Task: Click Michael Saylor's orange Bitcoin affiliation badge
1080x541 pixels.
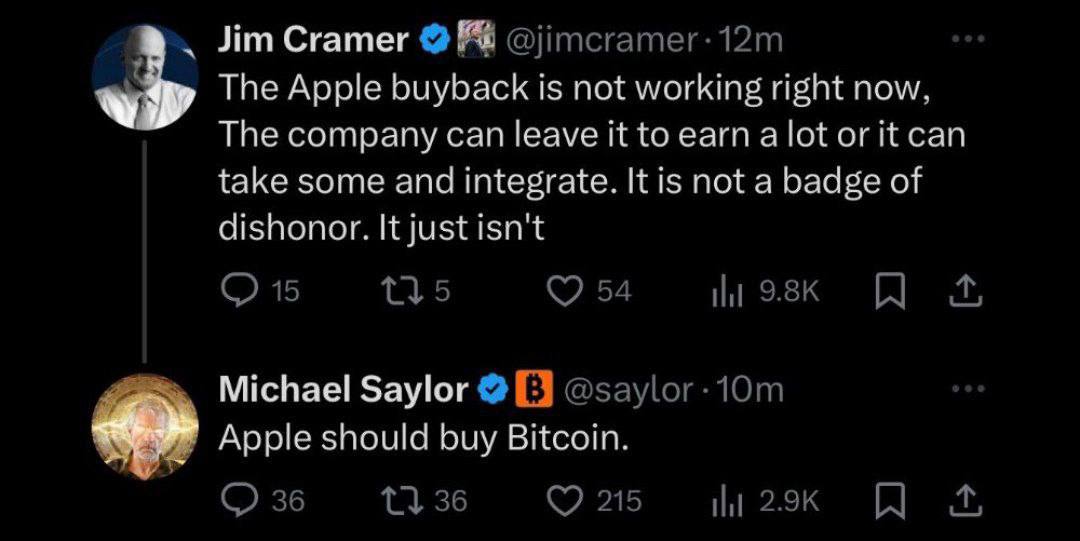Action: 534,390
